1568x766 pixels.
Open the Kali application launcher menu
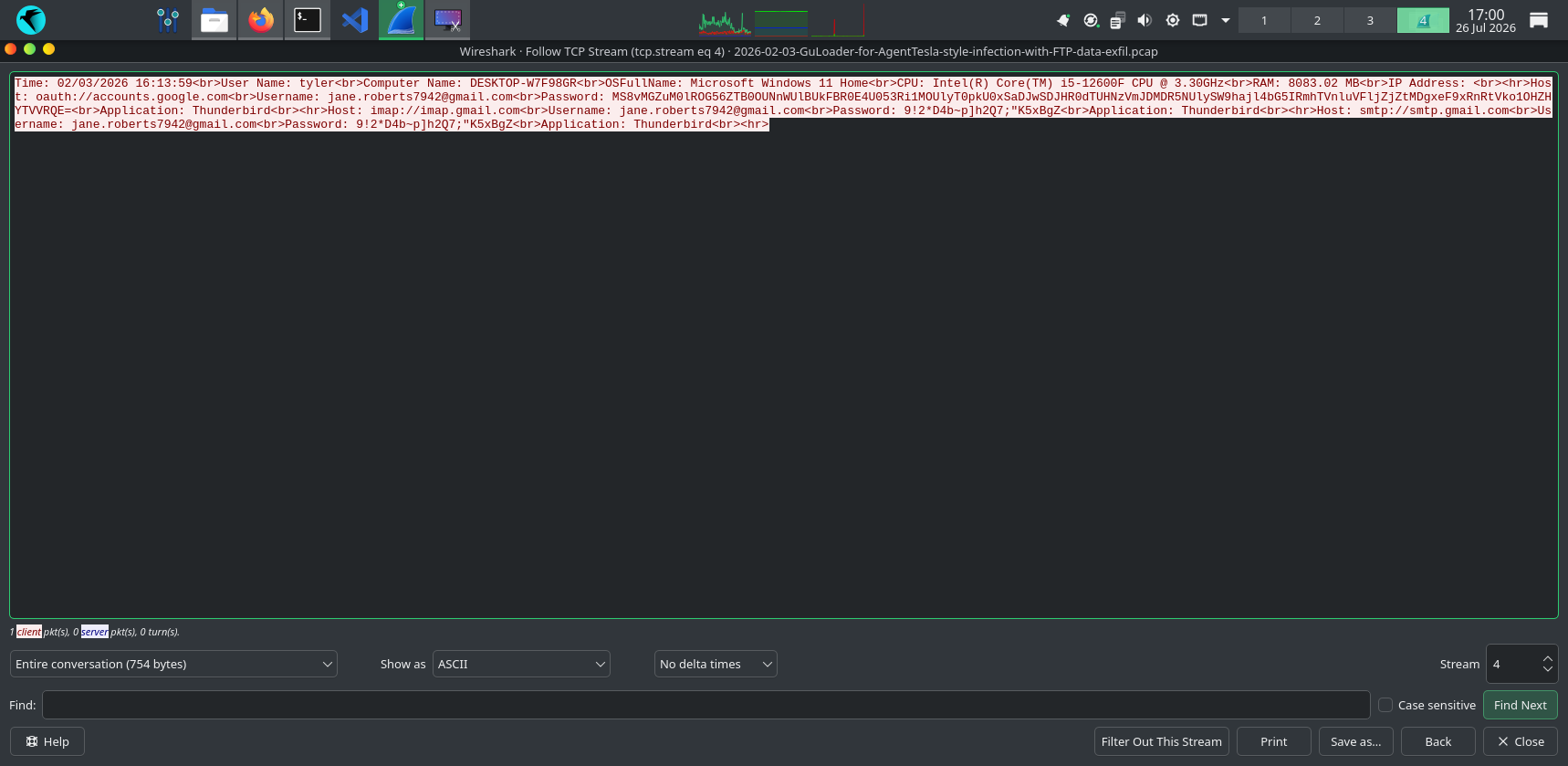[x=31, y=20]
